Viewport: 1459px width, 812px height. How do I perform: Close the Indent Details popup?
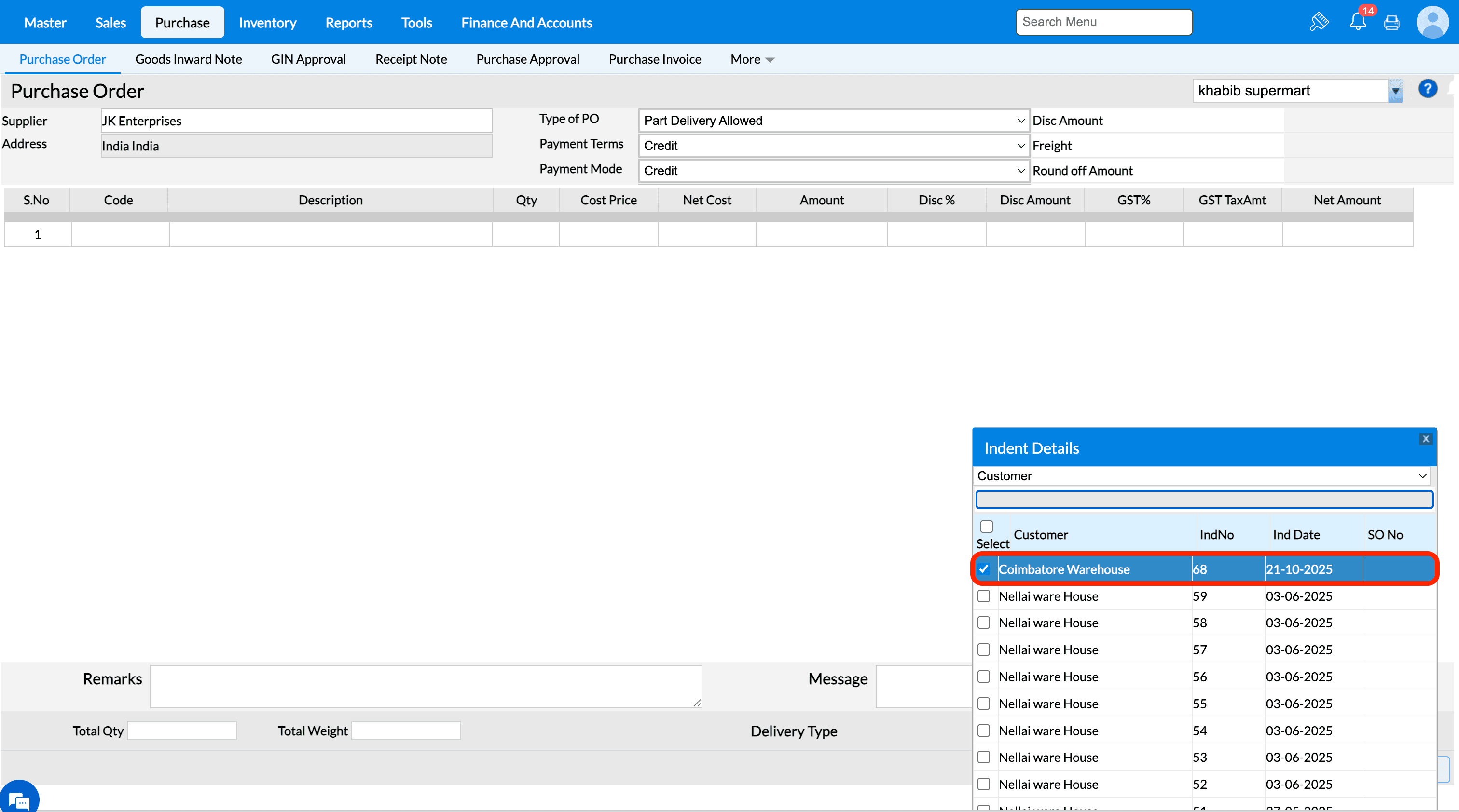click(1426, 438)
